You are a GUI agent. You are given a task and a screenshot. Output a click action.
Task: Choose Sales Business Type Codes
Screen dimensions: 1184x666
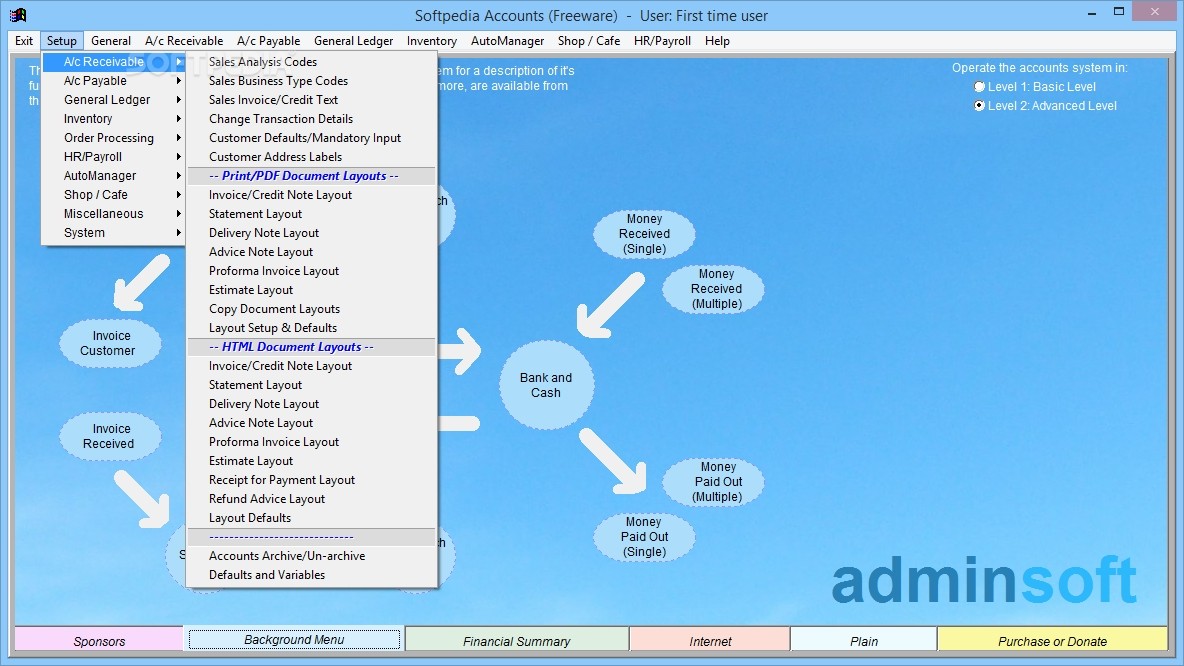coord(311,81)
